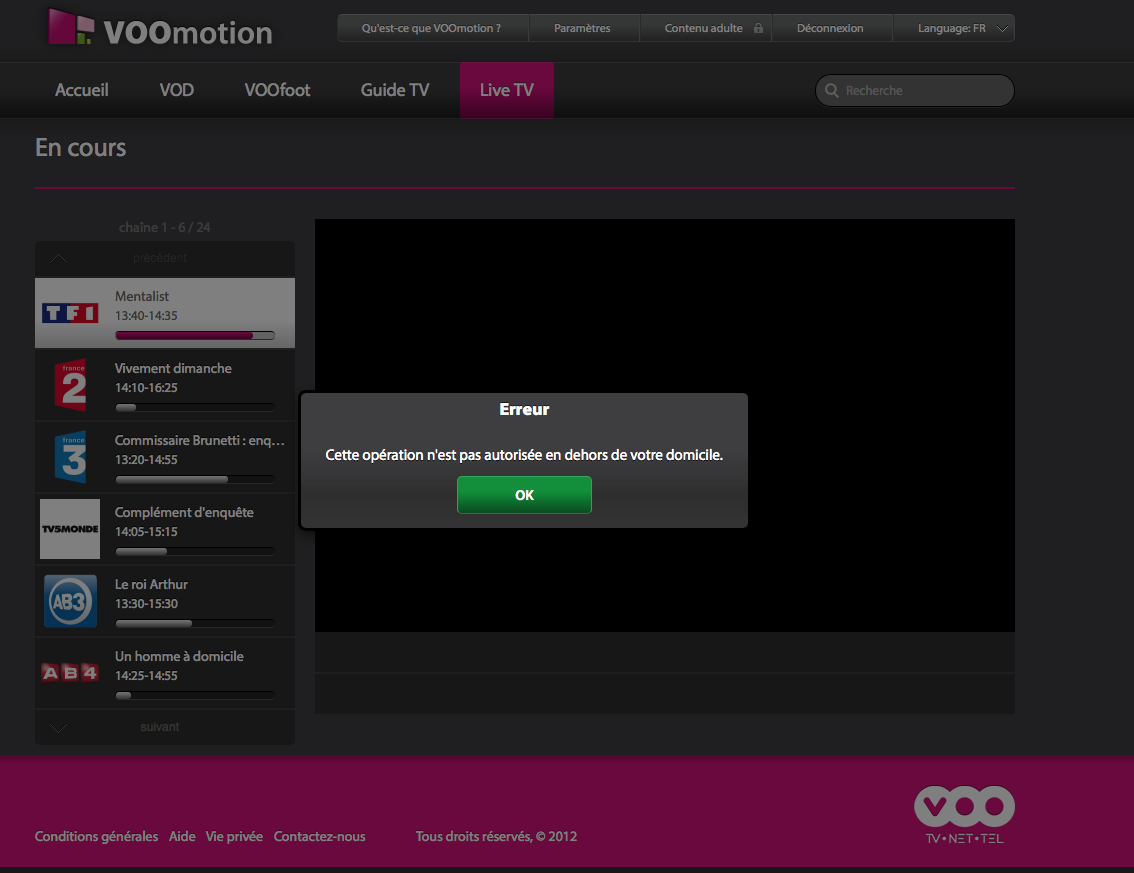Open the Conditions générales link

(x=96, y=836)
